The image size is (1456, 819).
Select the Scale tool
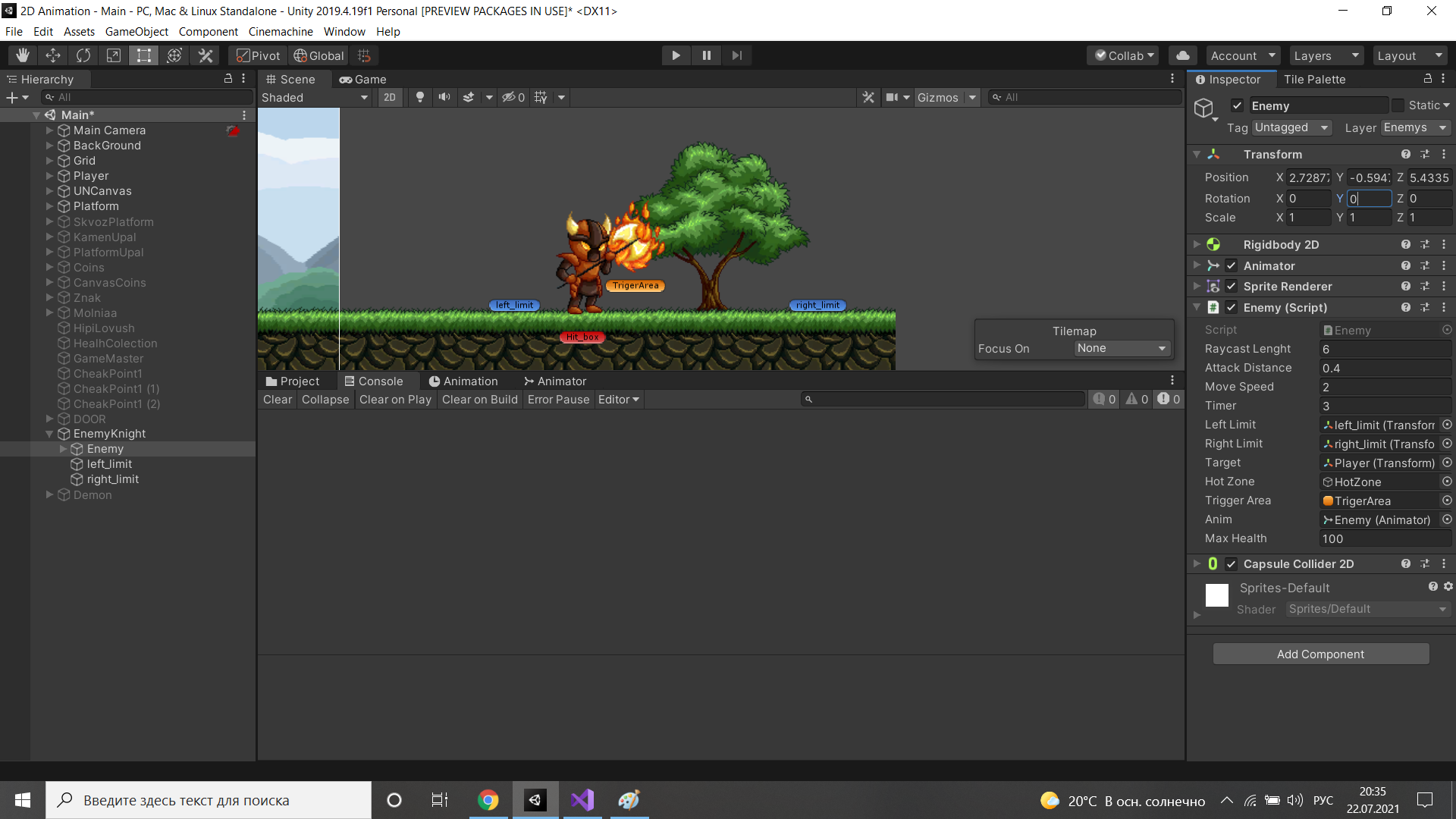(114, 55)
